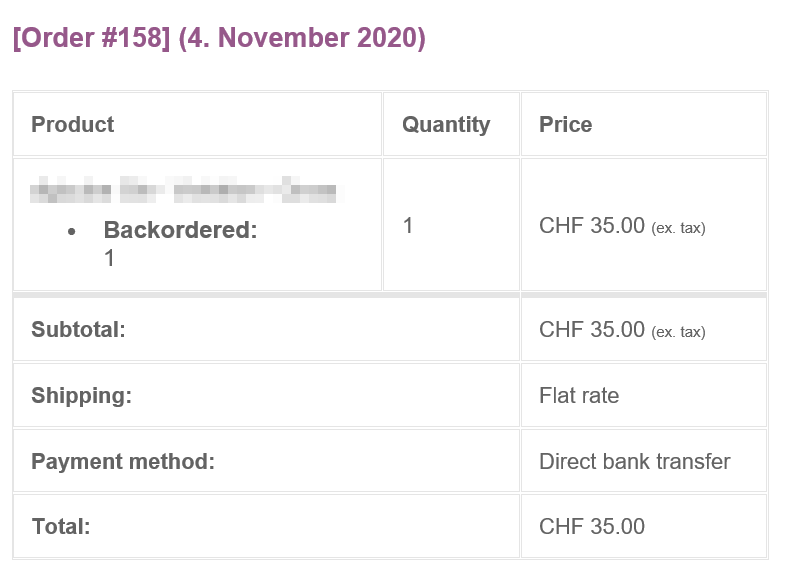Screen dimensions: 786x574
Task: Click the blurred product name
Action: pos(187,189)
